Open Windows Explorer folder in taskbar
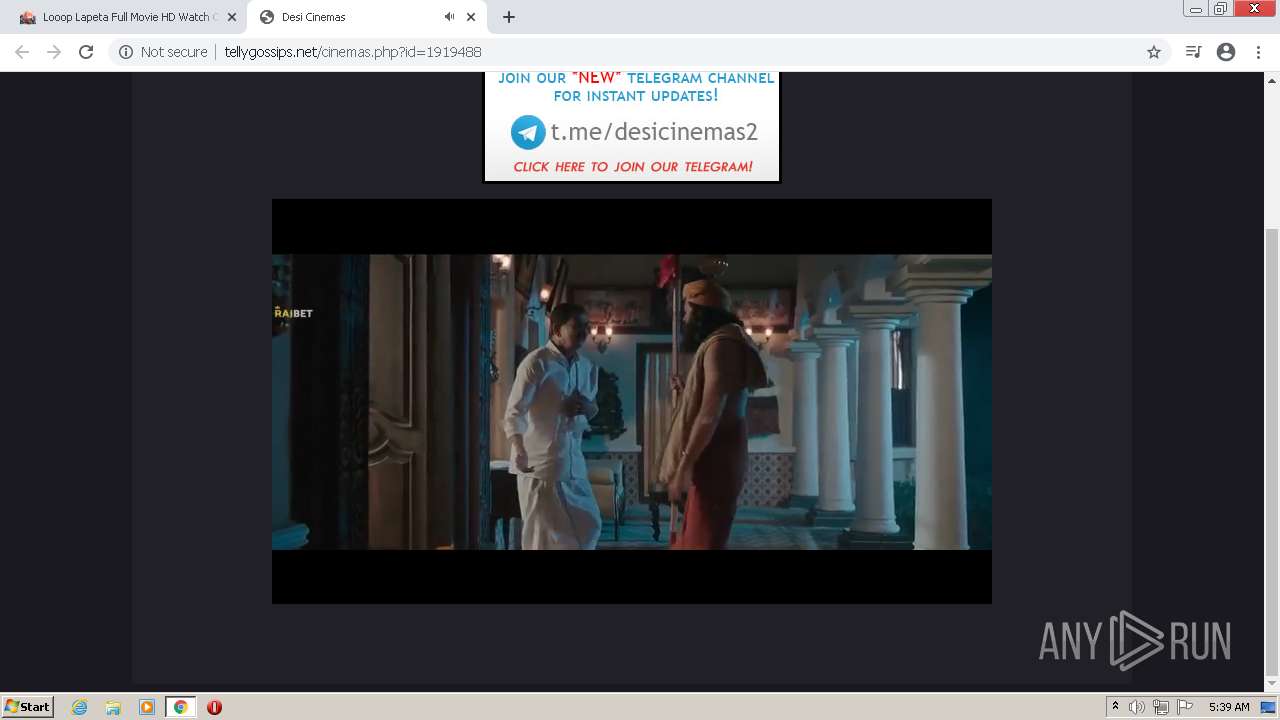Image resolution: width=1280 pixels, height=720 pixels. (113, 707)
